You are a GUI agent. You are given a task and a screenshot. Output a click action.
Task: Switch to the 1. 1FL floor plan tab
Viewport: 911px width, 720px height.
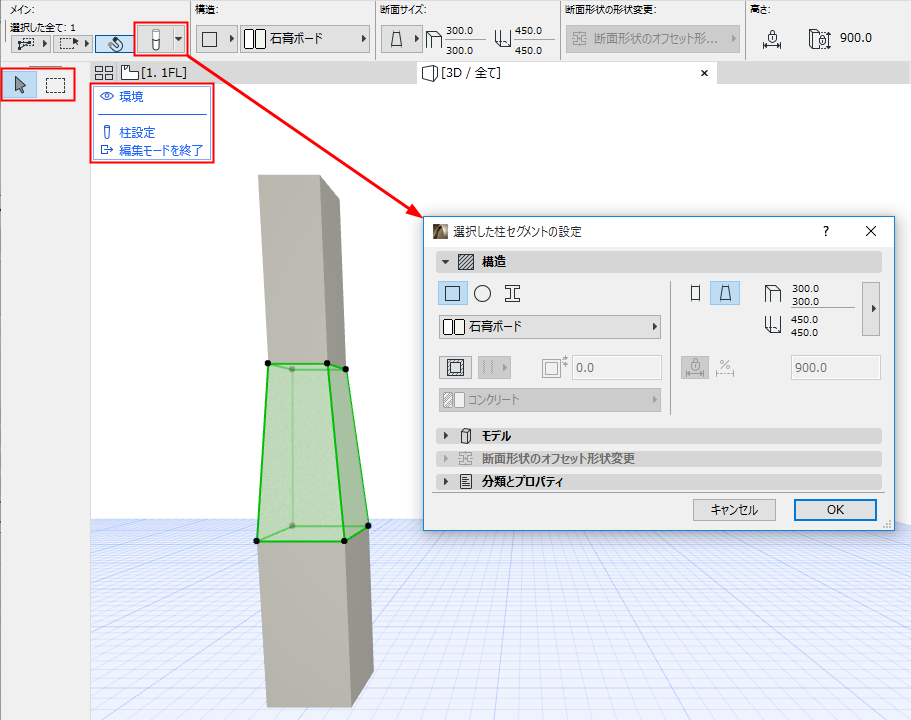(154, 73)
